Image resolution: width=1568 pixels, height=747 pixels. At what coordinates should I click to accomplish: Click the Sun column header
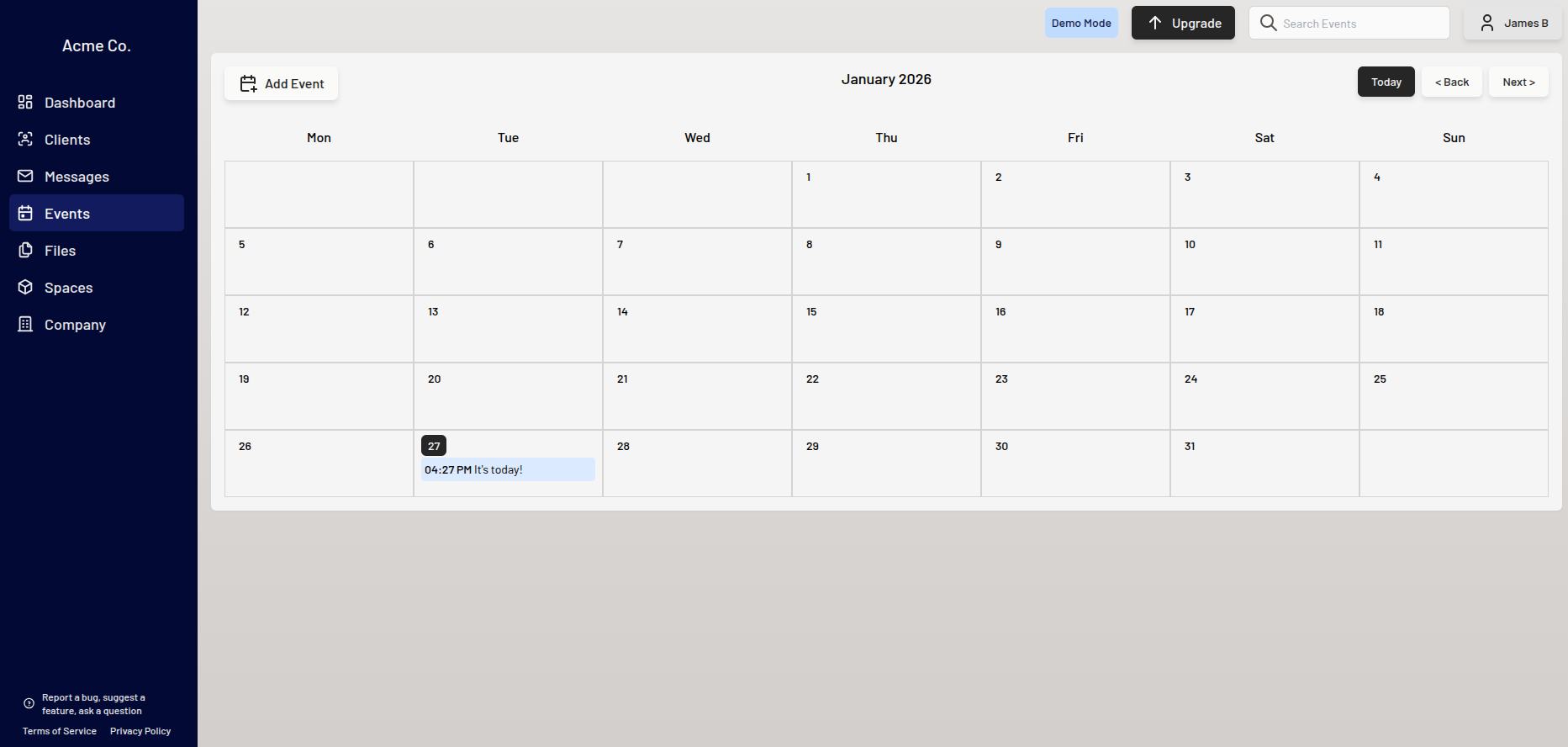(x=1454, y=138)
